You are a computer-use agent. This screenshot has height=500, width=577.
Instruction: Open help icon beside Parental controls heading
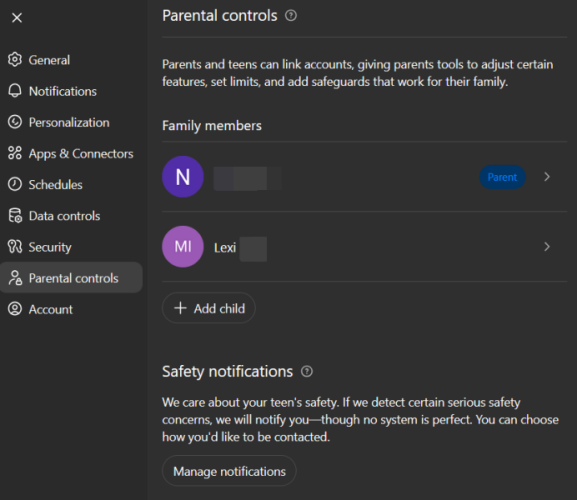291,15
